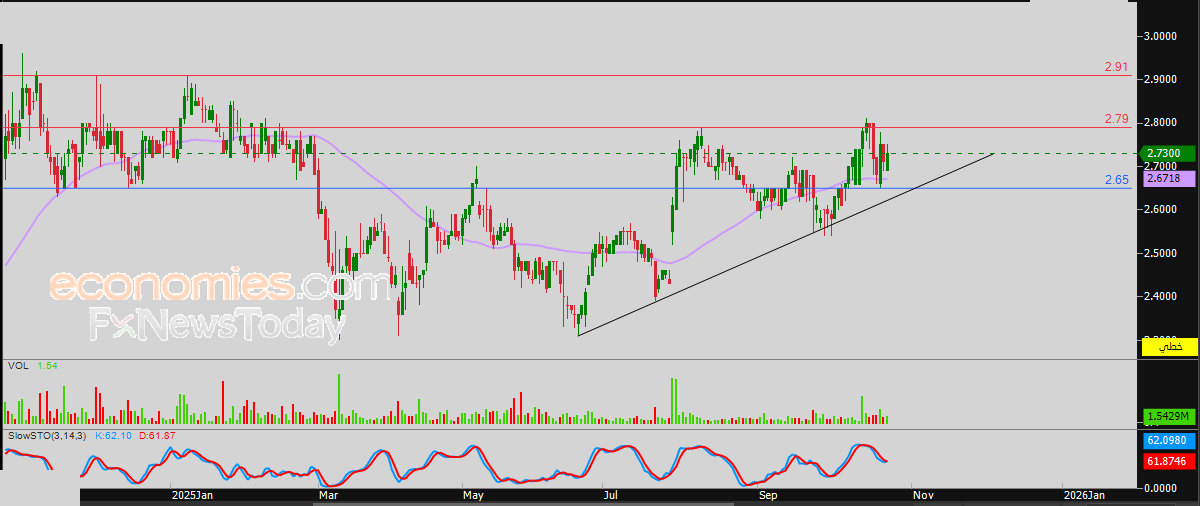Click the 0.0000 label on the stochastic axis
Image resolution: width=1200 pixels, height=506 pixels.
coord(1162,487)
